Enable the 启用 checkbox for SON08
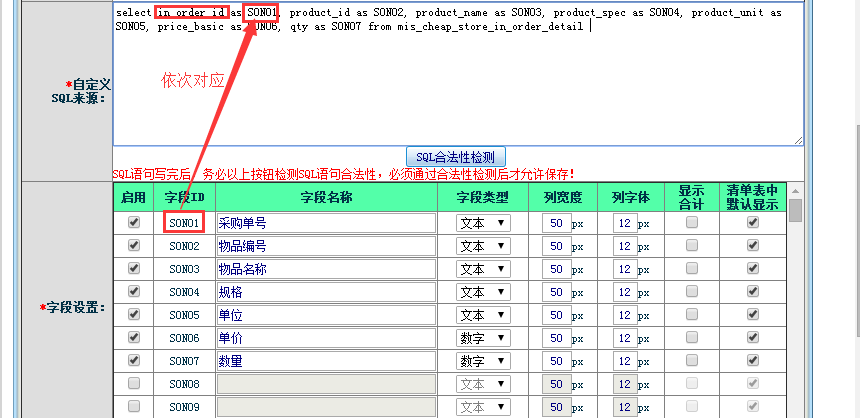The width and height of the screenshot is (860, 418). 134,384
